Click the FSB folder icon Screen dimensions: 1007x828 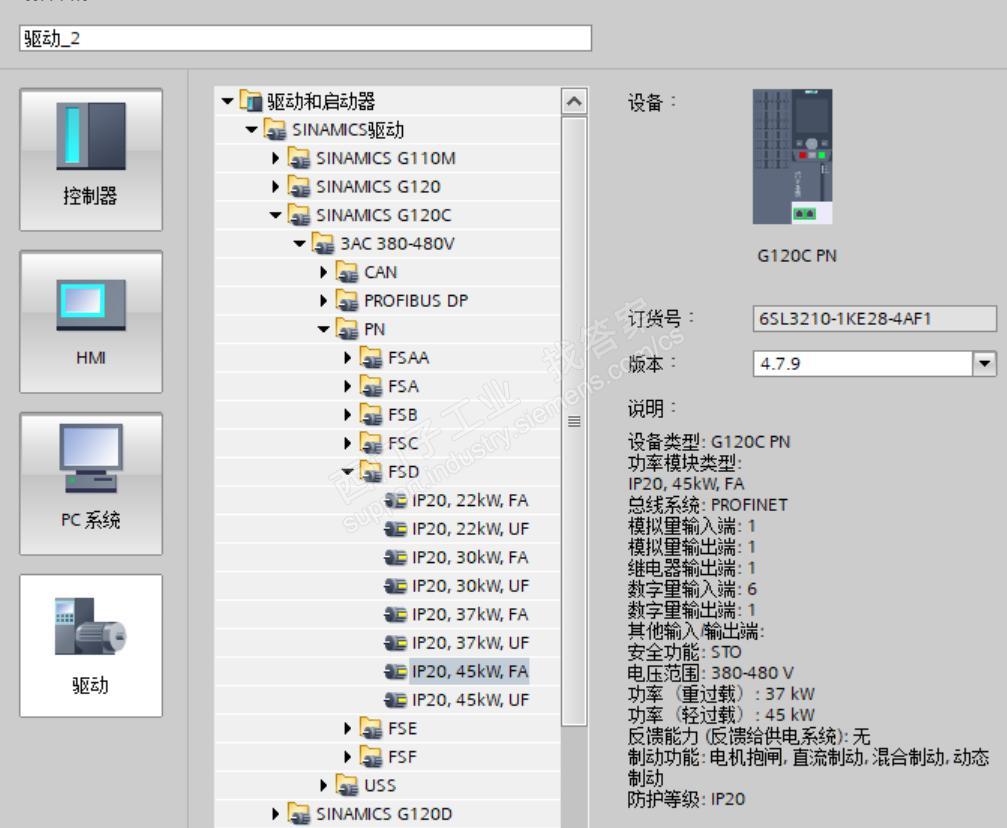pos(371,415)
